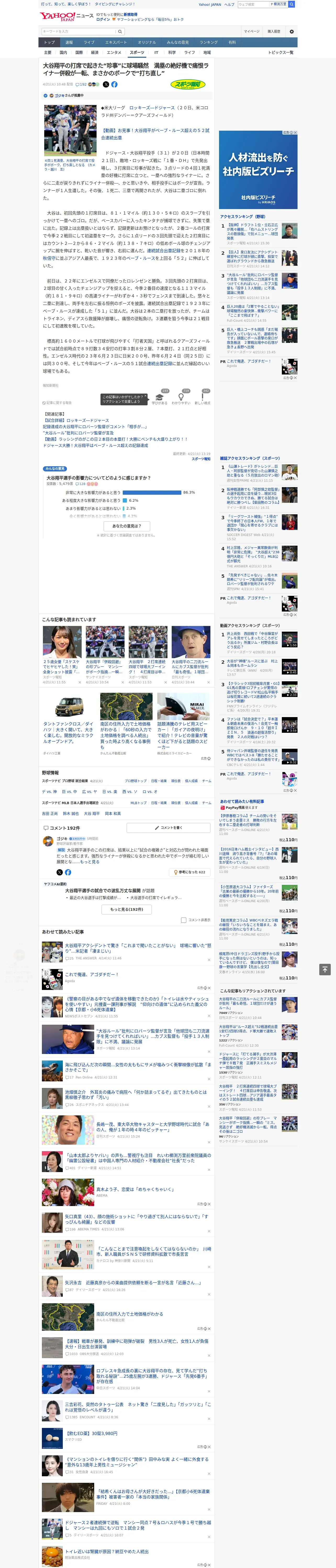336x1568 pixels.
Task: Click player name 吉田 正尚
Action: (51, 814)
